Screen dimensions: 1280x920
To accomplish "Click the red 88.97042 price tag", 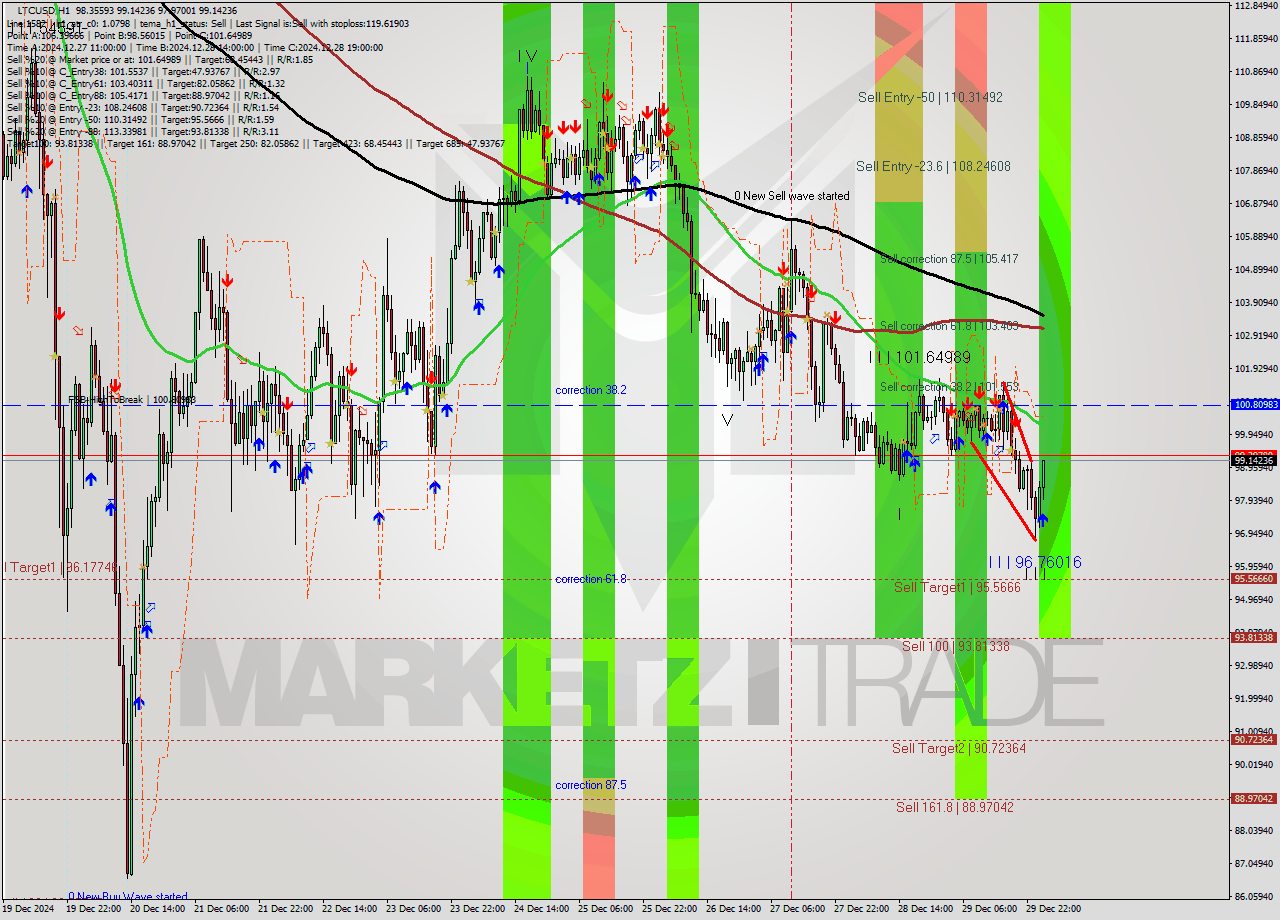I will pos(1254,799).
